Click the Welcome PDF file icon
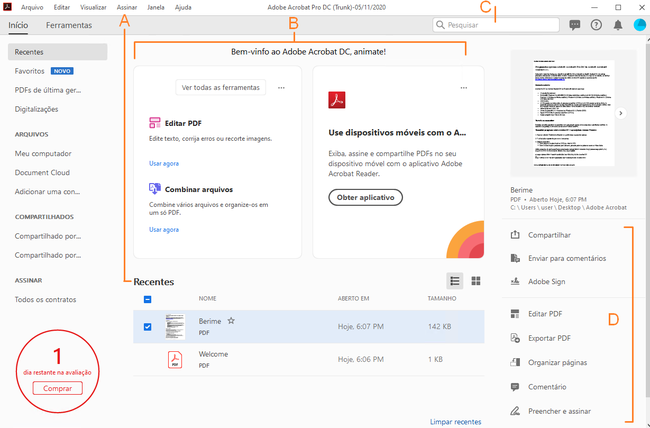This screenshot has width=650, height=428. [175, 359]
